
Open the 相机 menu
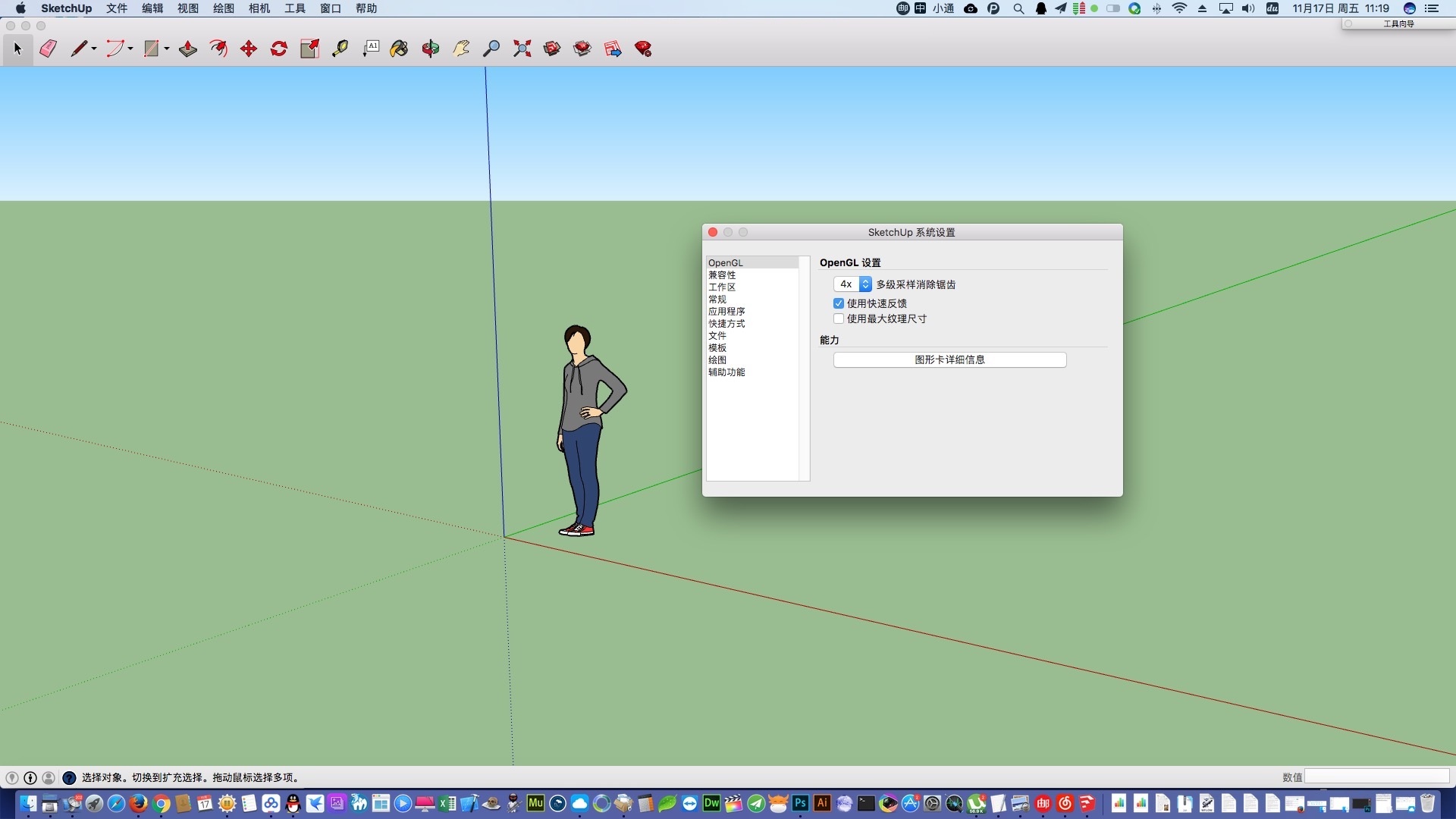point(259,8)
